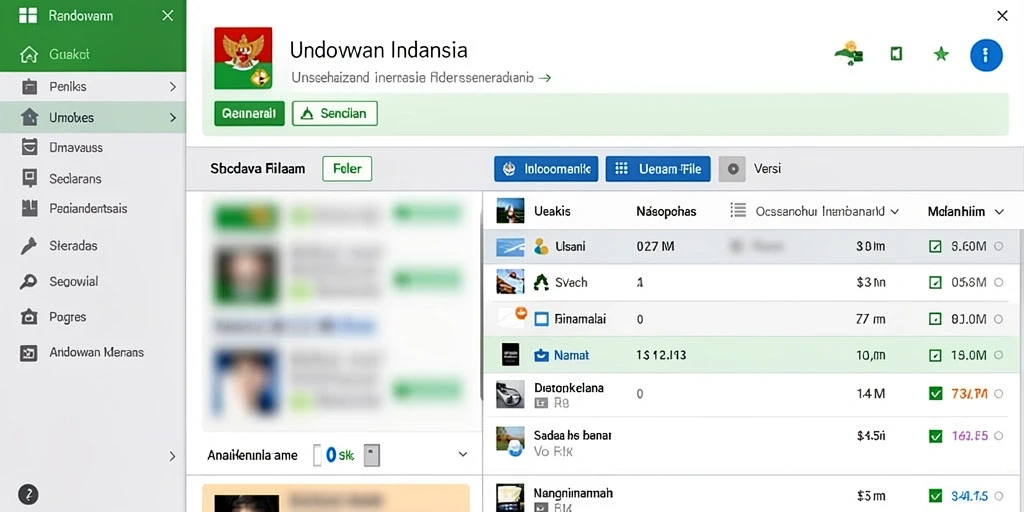The height and width of the screenshot is (512, 1024).
Task: Select the radio circle in the Ulsani row
Action: tap(998, 246)
